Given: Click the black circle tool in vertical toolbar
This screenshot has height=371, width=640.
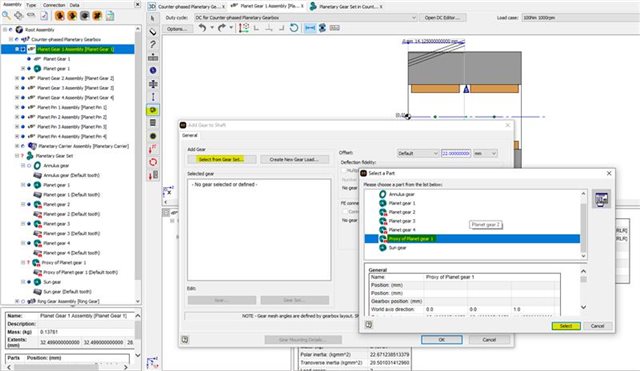Looking at the screenshot, I should tap(153, 136).
